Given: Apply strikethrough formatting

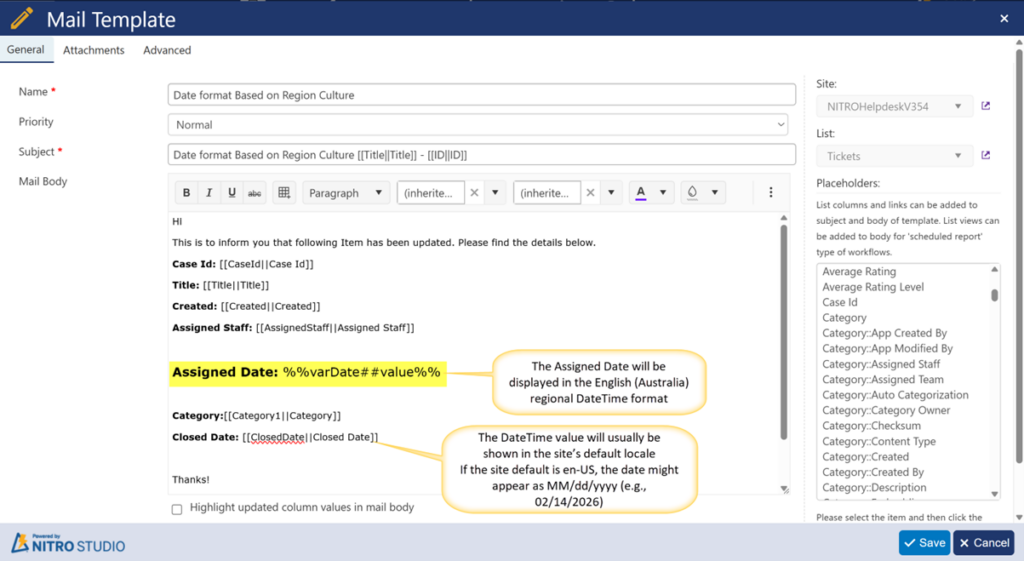Looking at the screenshot, I should tap(255, 193).
